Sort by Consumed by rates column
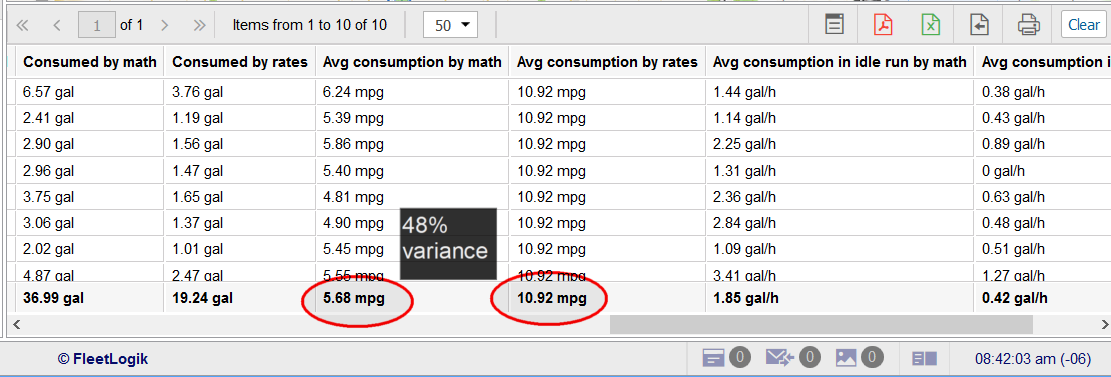Image resolution: width=1111 pixels, height=377 pixels. tap(240, 62)
